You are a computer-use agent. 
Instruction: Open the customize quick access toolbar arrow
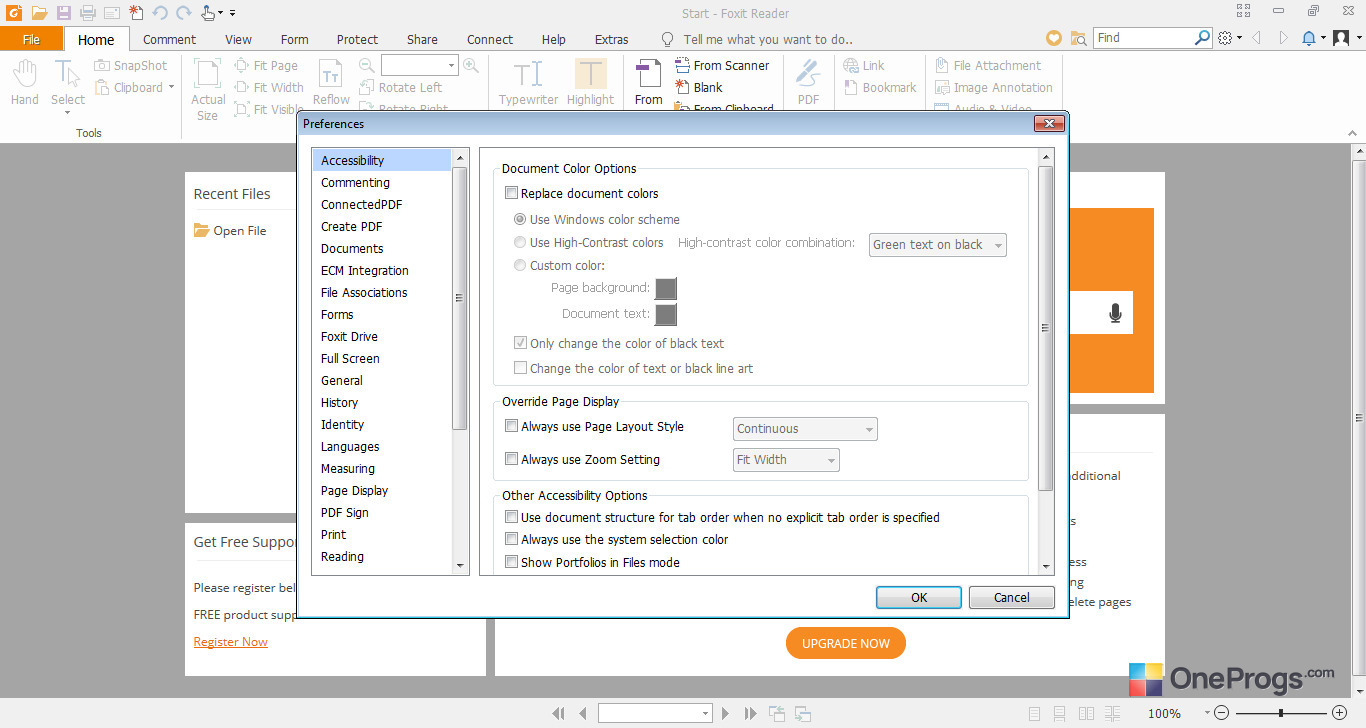point(232,13)
